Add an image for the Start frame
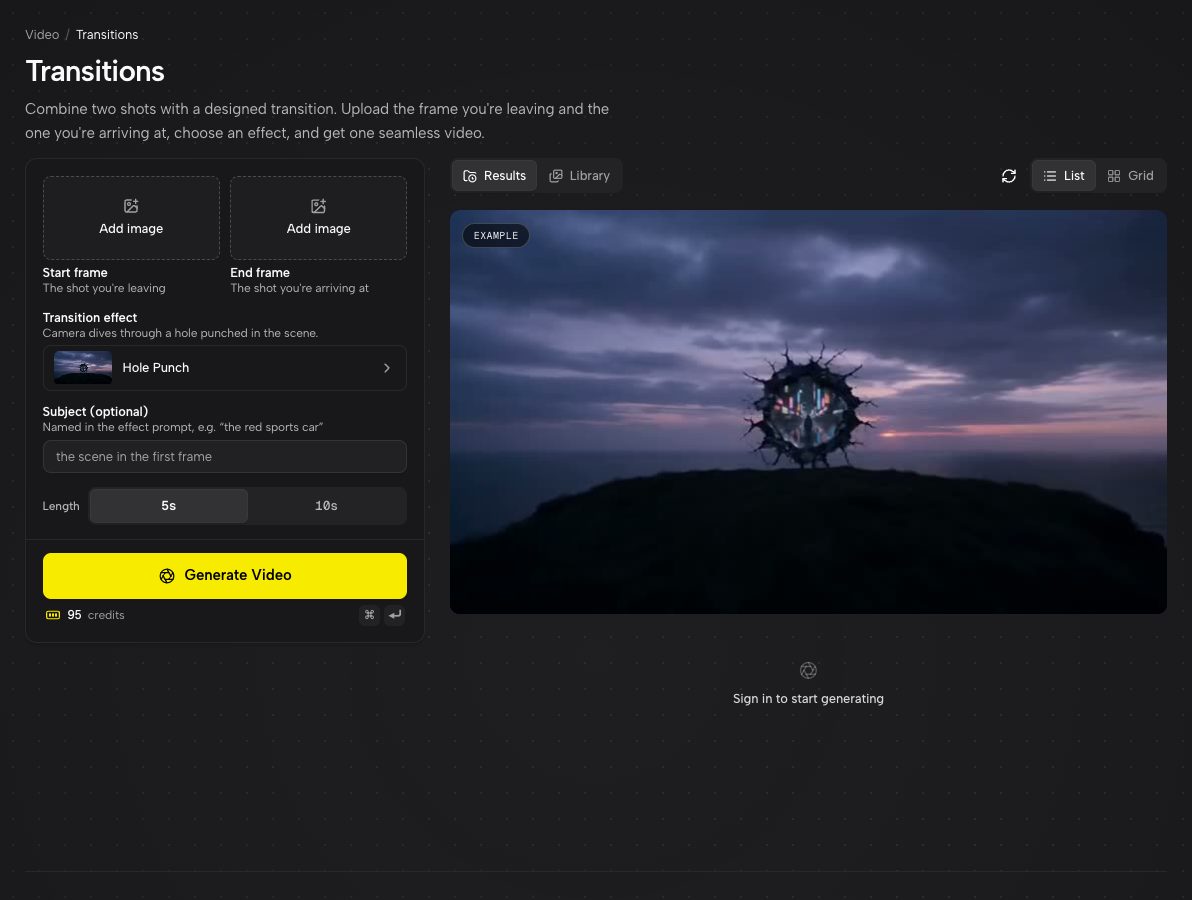 coord(132,218)
